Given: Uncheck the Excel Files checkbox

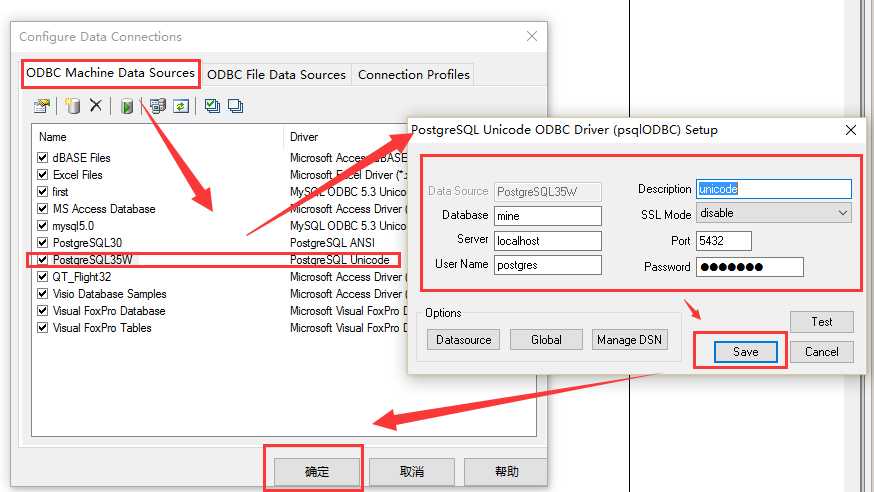Looking at the screenshot, I should click(x=42, y=174).
